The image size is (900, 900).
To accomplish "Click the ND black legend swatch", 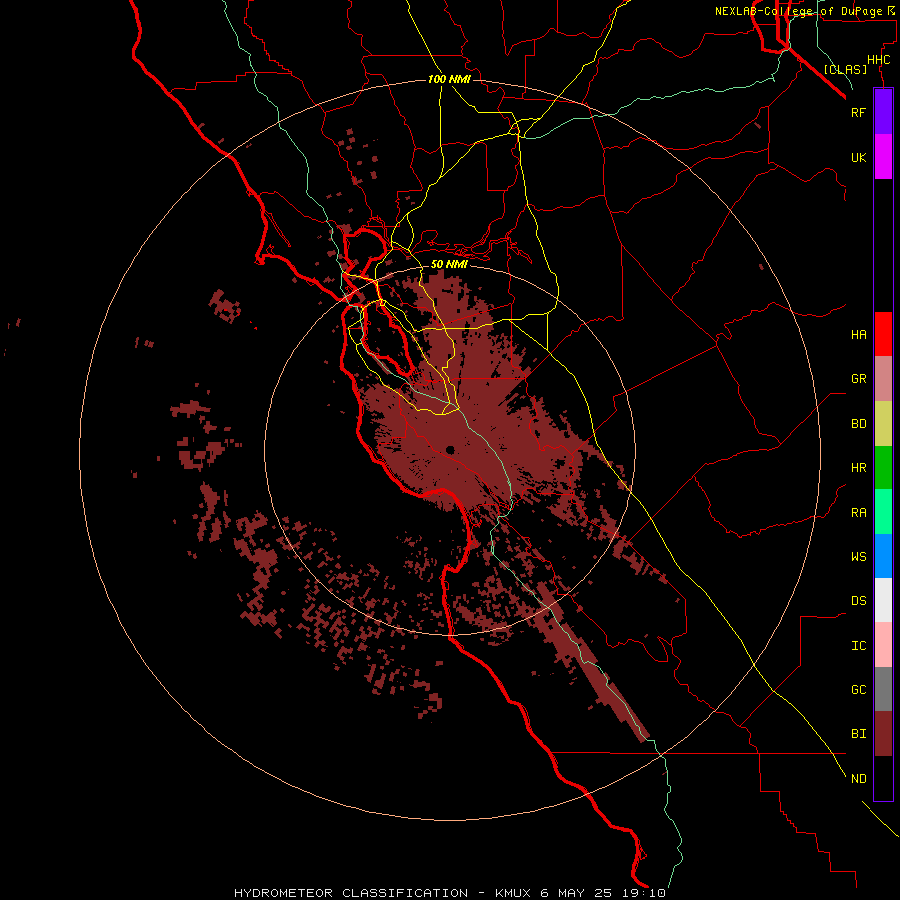I will tap(883, 778).
